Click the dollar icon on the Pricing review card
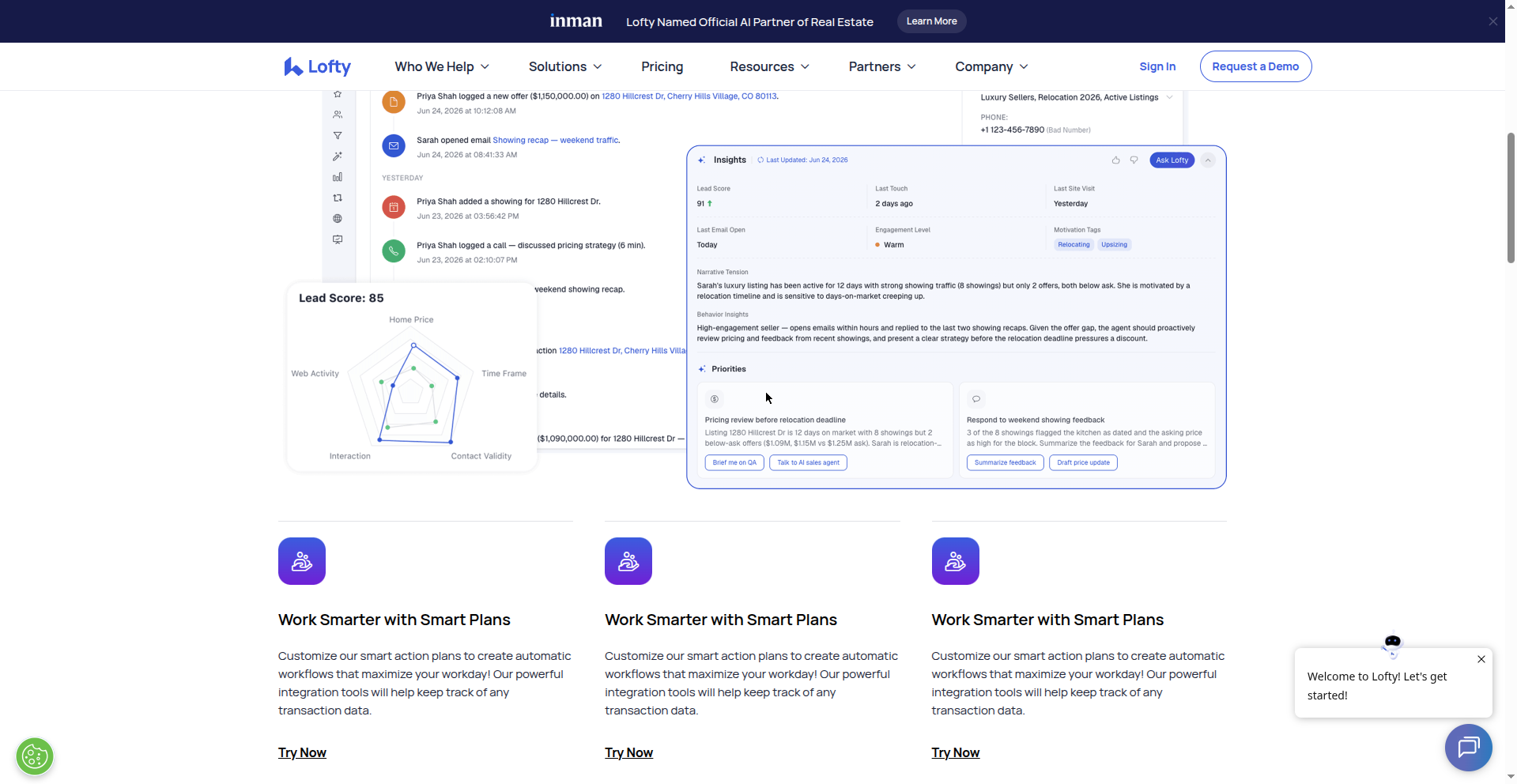Screen dimensions: 1517x784 pos(715,399)
